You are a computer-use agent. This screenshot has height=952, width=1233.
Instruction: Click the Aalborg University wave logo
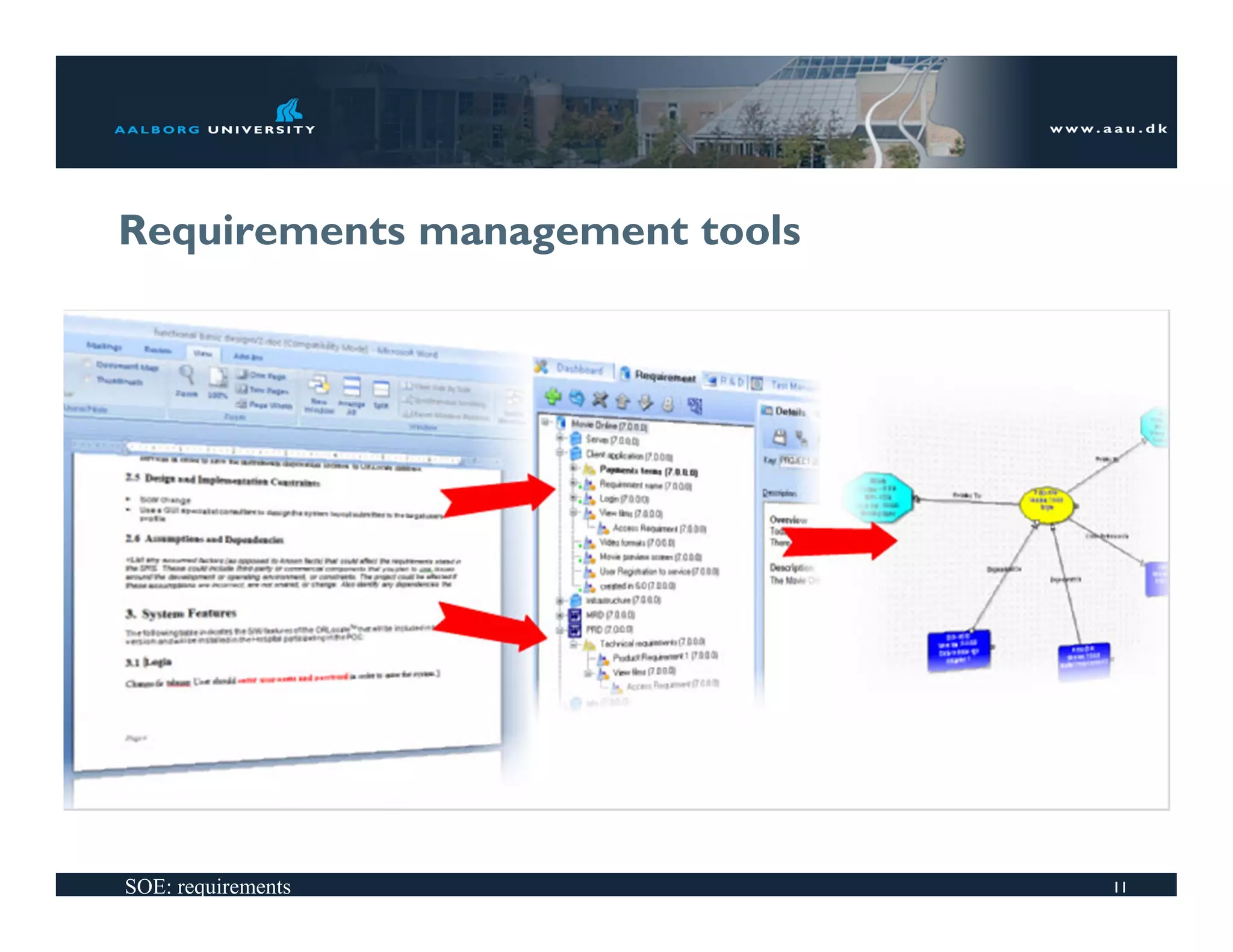(x=289, y=110)
